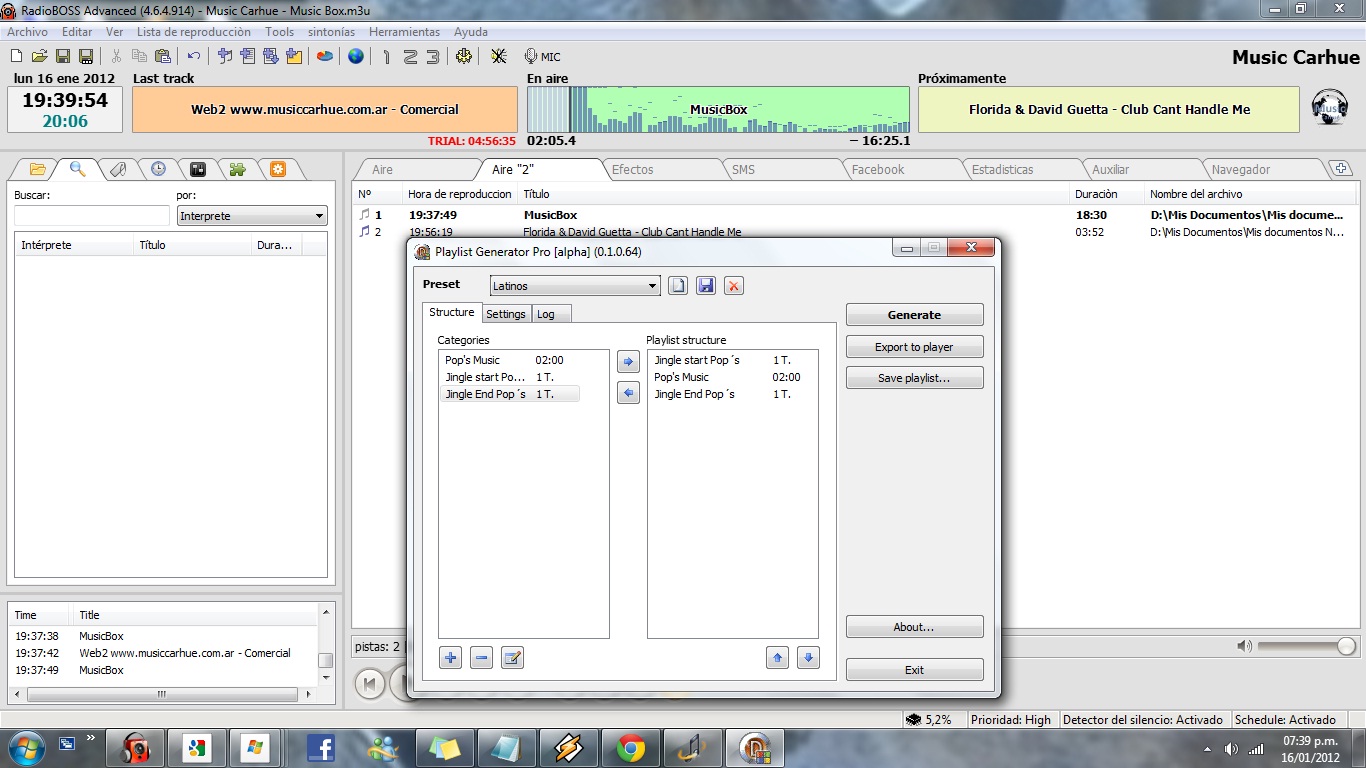
Task: Click the Undo arrow in the main toolbar
Action: pos(194,57)
